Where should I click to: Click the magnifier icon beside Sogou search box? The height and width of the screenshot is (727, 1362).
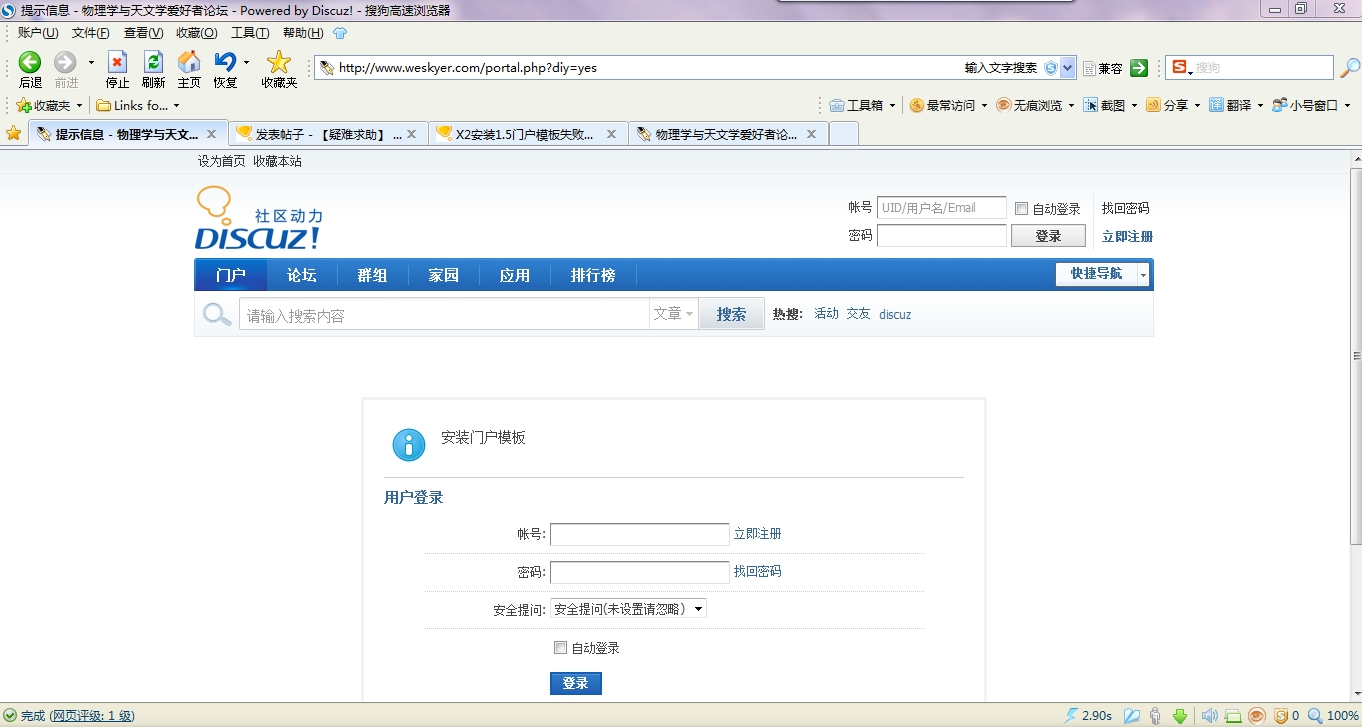tap(1350, 68)
